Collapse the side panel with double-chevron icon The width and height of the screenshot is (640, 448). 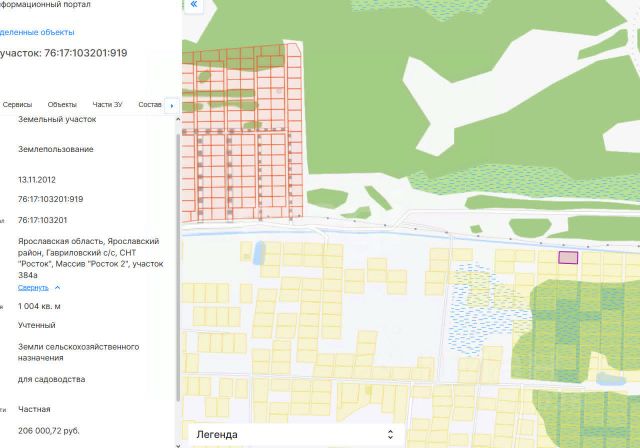[193, 5]
